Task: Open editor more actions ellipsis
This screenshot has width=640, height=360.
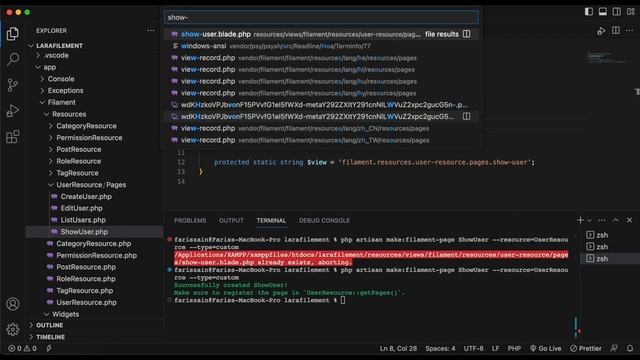Action: pos(629,31)
